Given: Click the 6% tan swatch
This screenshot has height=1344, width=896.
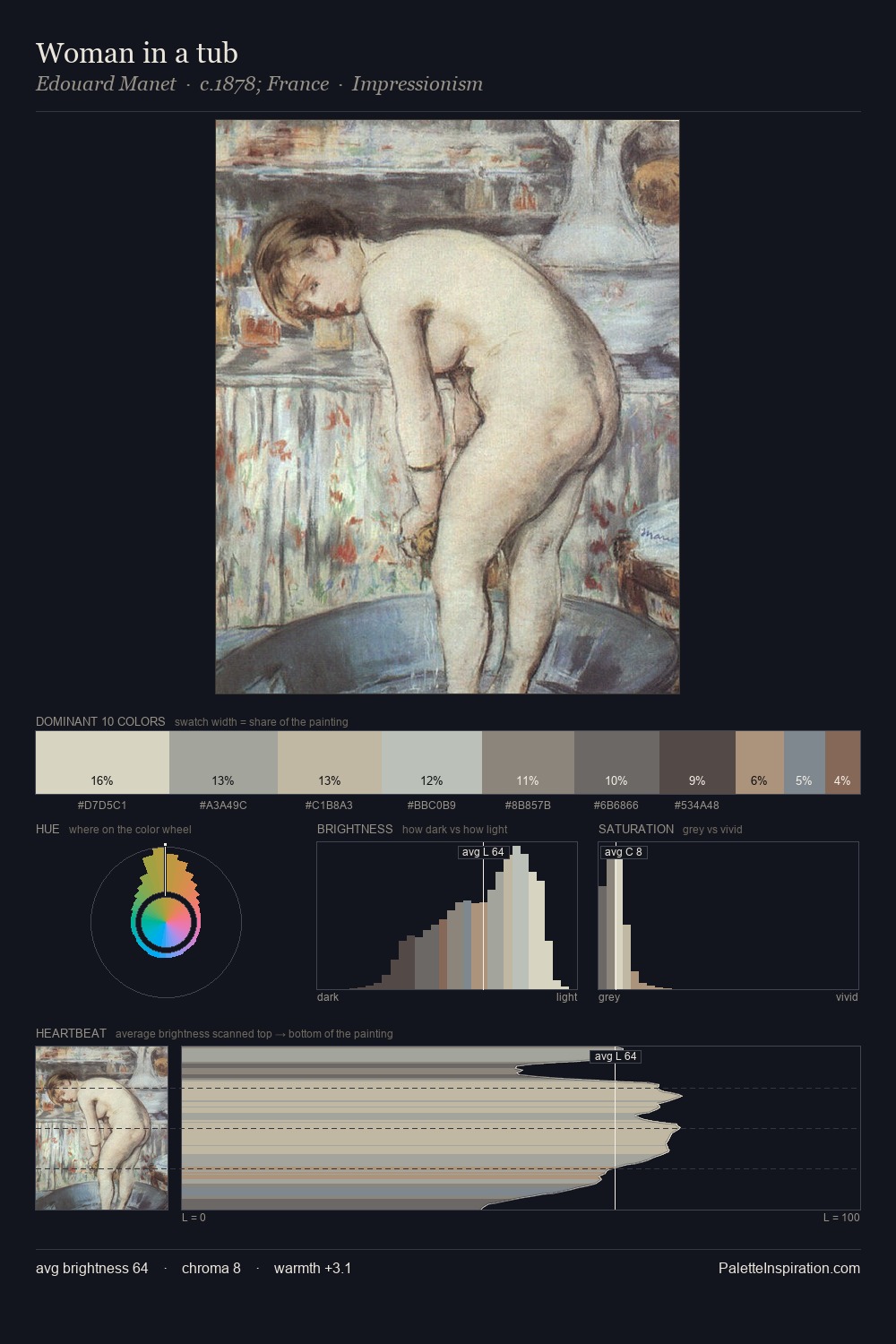Looking at the screenshot, I should [760, 762].
